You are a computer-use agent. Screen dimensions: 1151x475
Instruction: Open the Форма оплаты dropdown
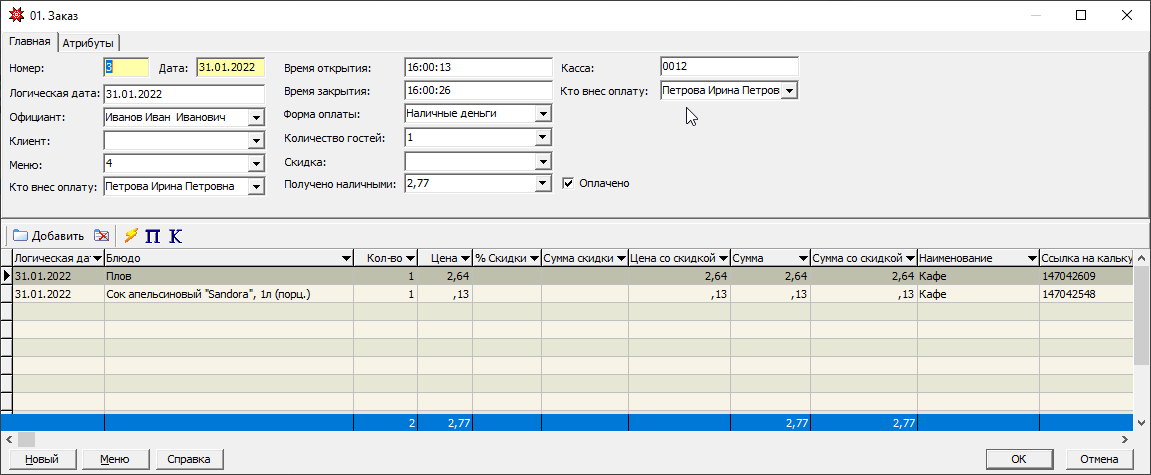point(543,114)
